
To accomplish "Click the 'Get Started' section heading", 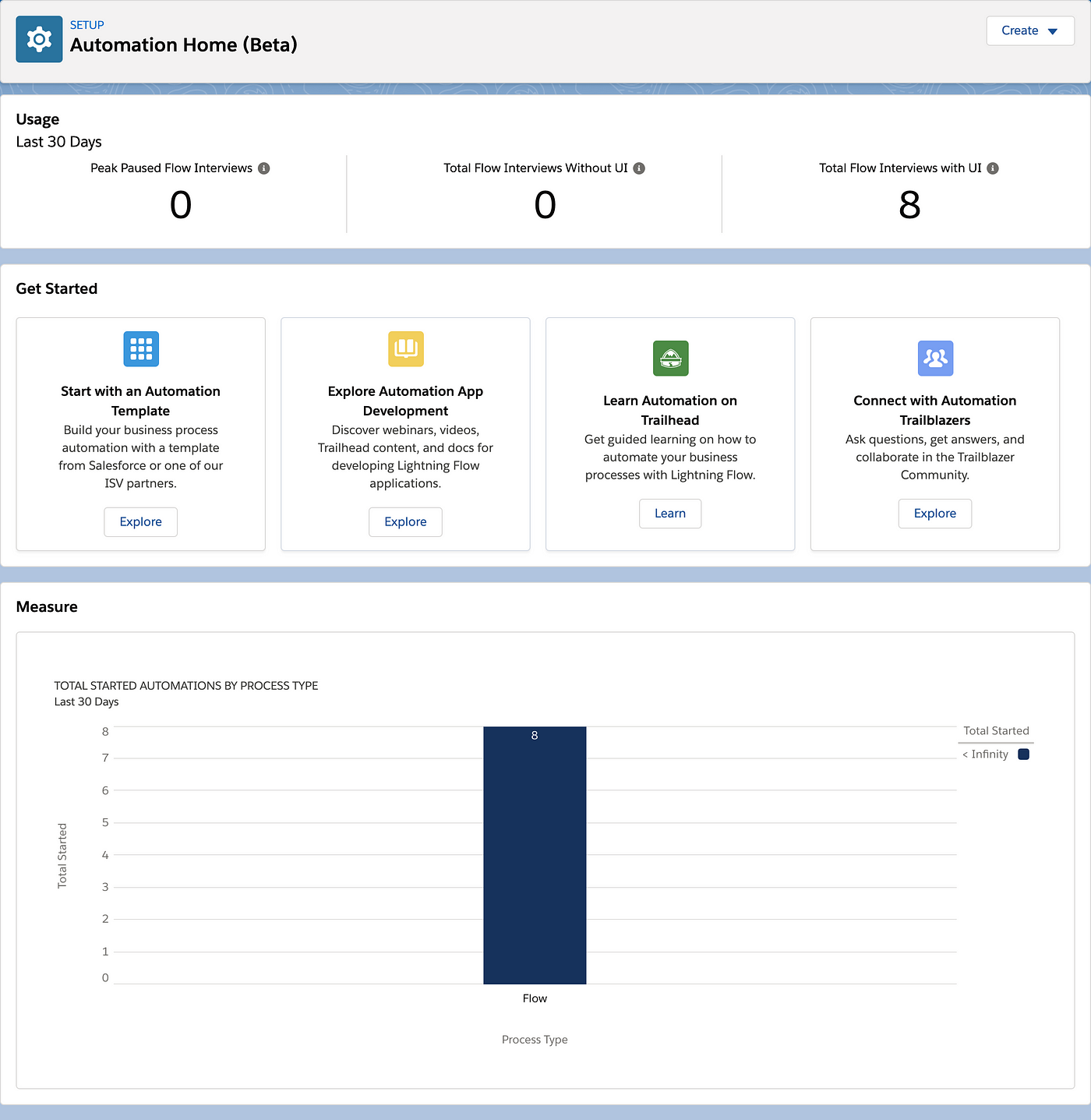I will point(57,289).
